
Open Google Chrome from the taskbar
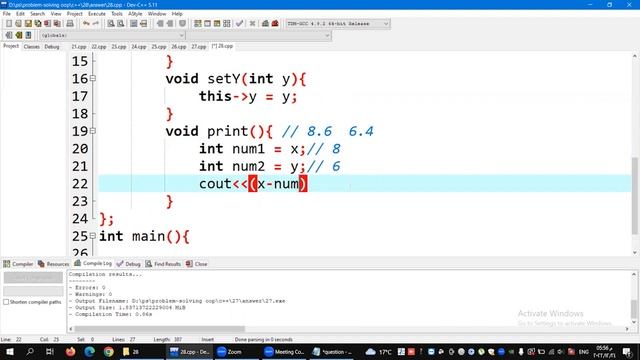[109, 351]
